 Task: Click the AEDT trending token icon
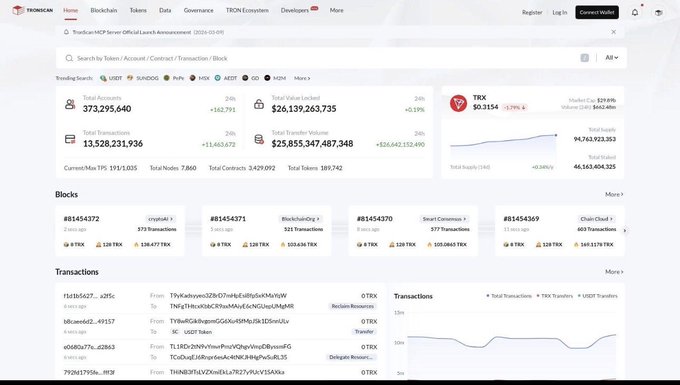tap(218, 78)
